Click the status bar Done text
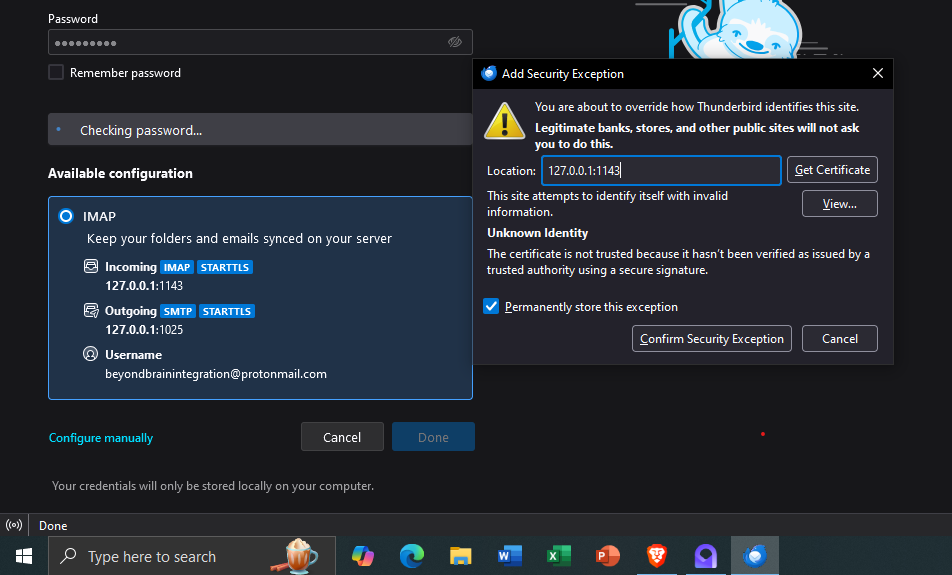The width and height of the screenshot is (952, 575). (x=53, y=526)
